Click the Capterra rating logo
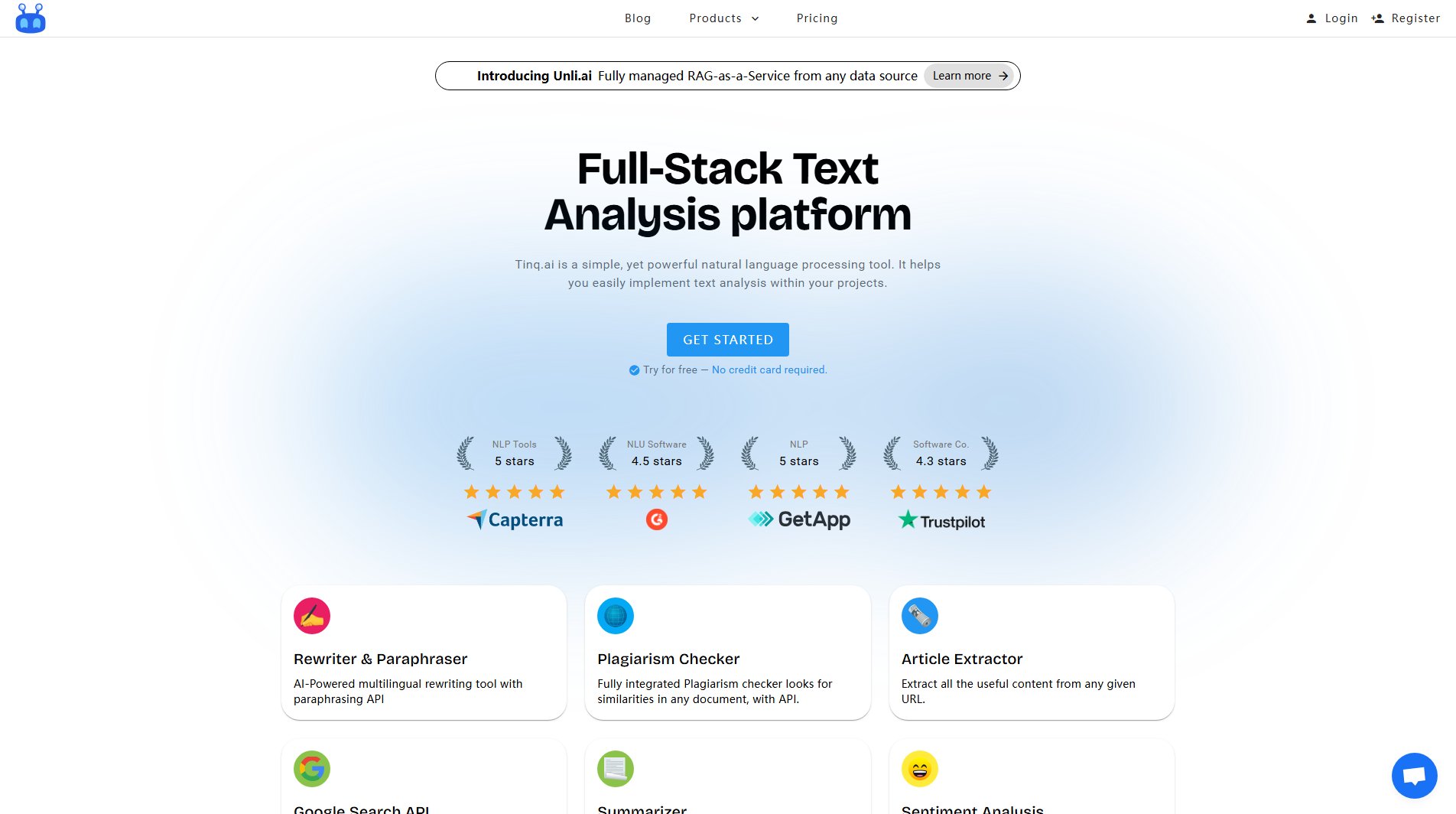This screenshot has height=814, width=1456. [x=514, y=519]
